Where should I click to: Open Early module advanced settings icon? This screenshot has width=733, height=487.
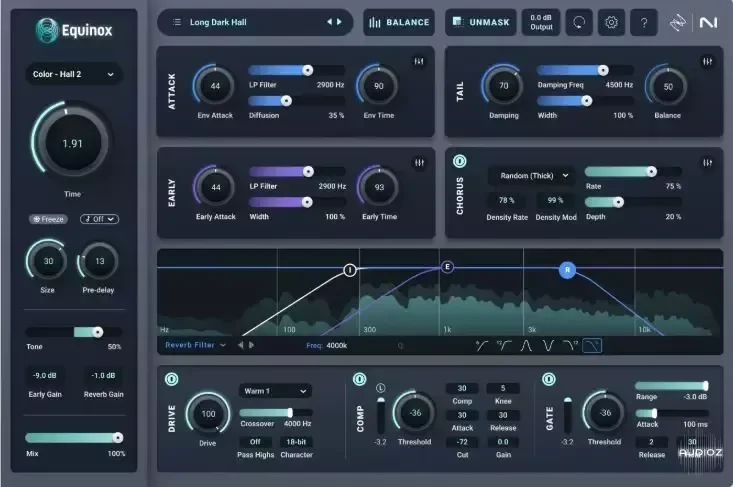coord(419,163)
